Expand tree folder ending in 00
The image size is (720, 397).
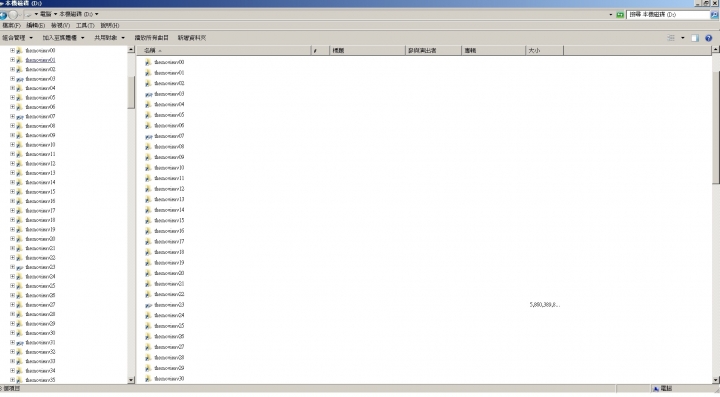(x=12, y=50)
